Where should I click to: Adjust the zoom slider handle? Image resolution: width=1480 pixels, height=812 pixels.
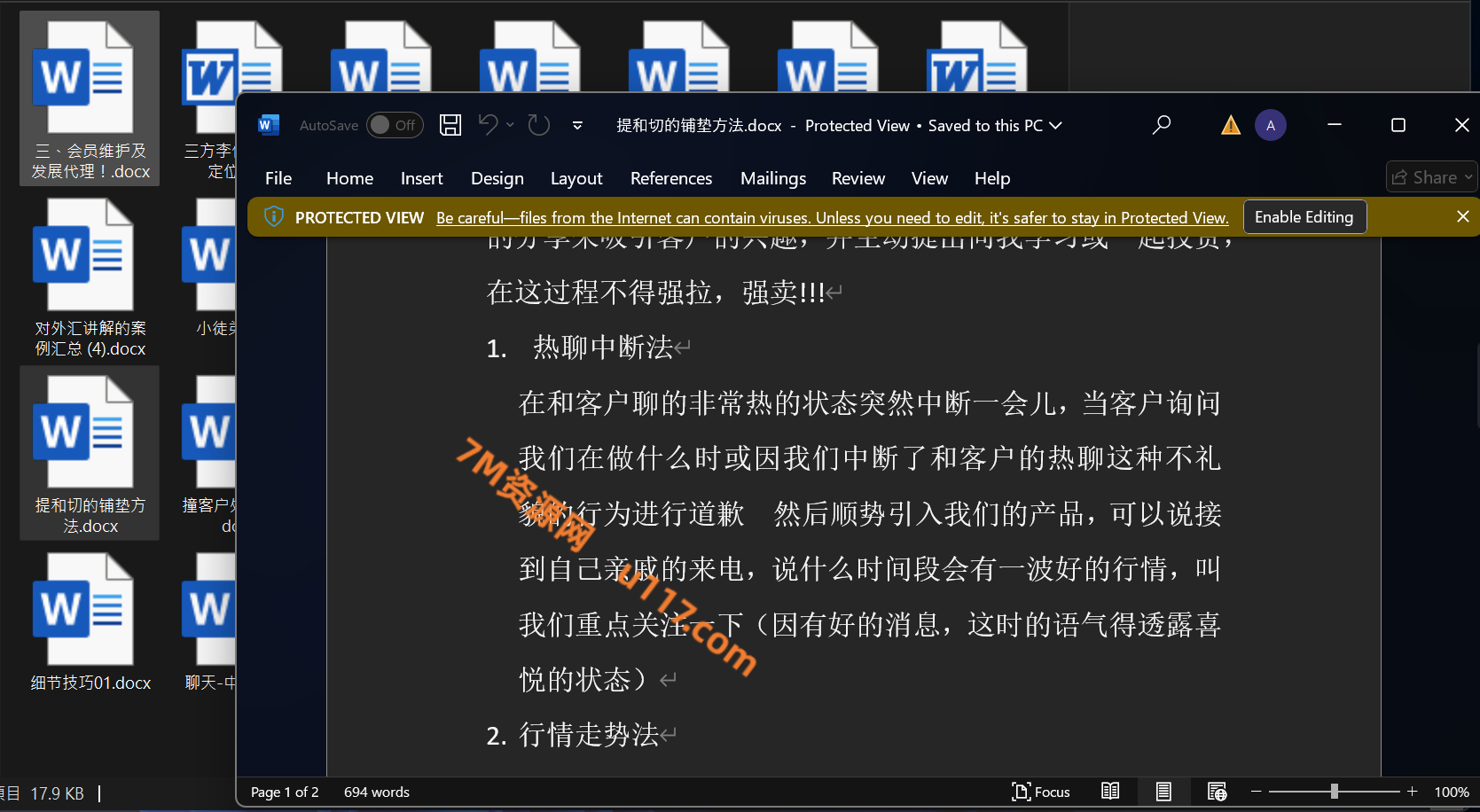1334,792
